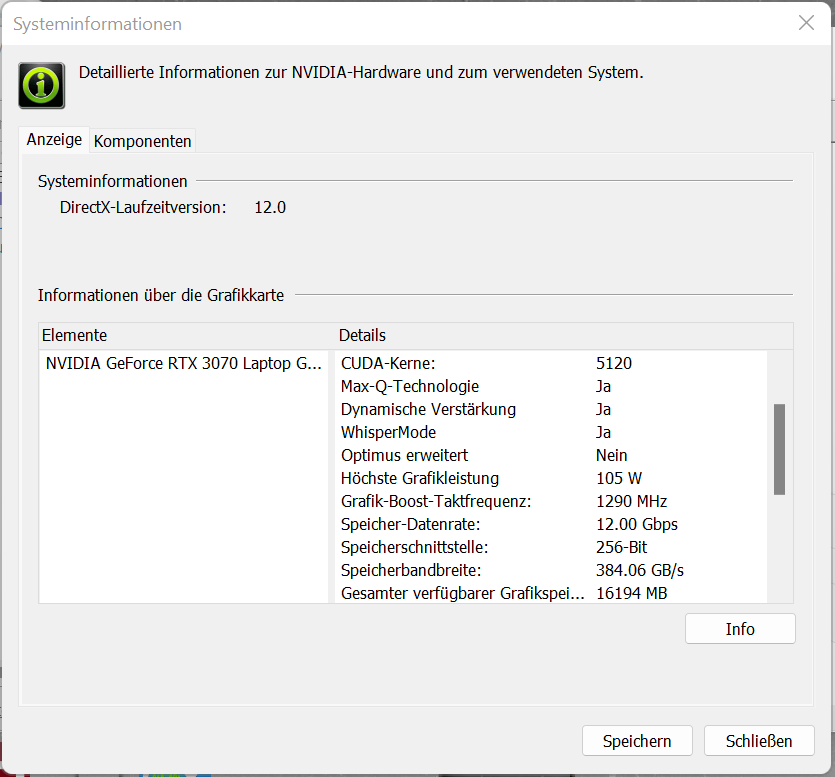
Task: Select the Max-Q-Technologie row
Action: click(x=551, y=386)
